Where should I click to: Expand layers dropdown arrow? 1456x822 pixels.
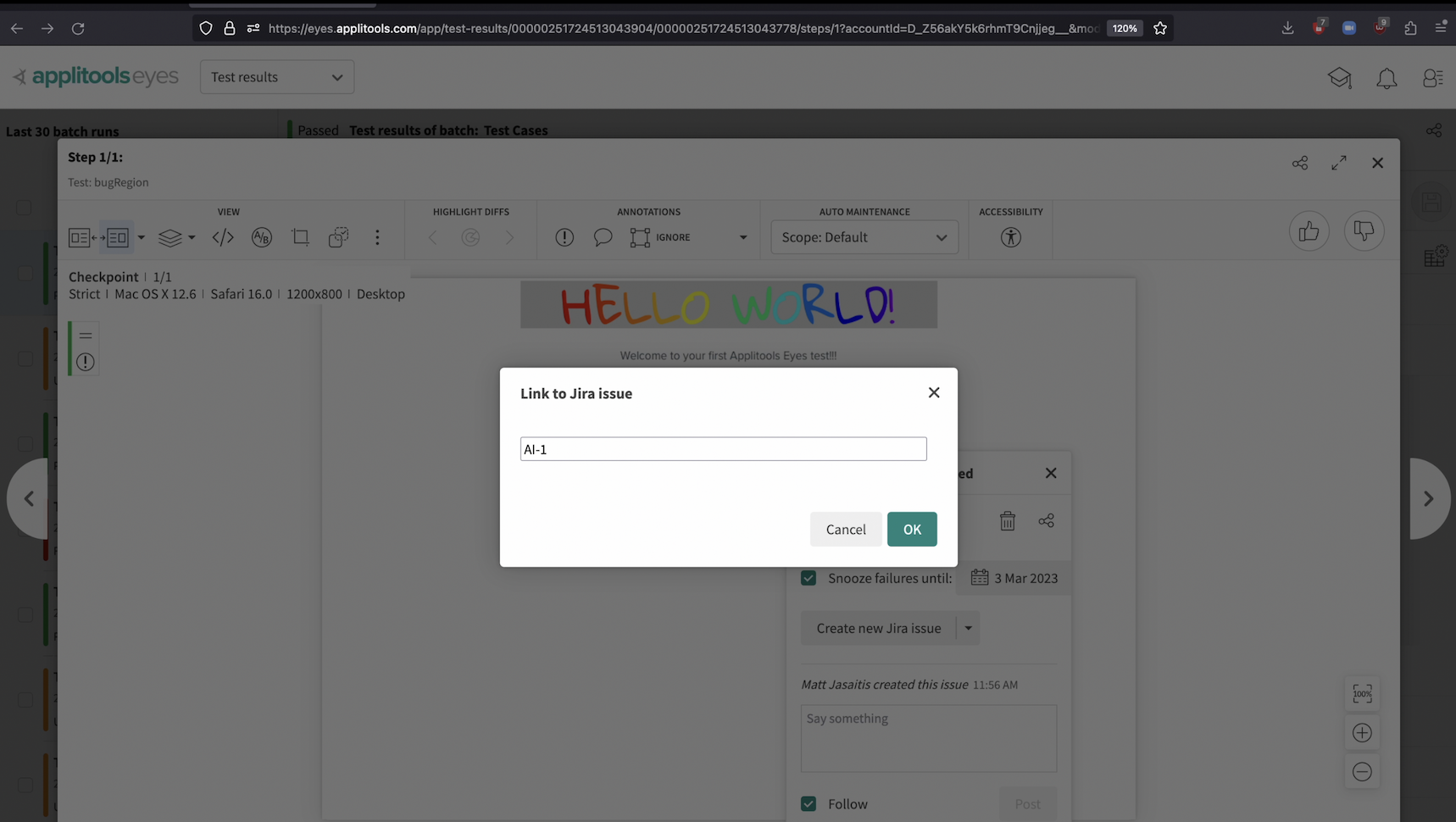[192, 237]
